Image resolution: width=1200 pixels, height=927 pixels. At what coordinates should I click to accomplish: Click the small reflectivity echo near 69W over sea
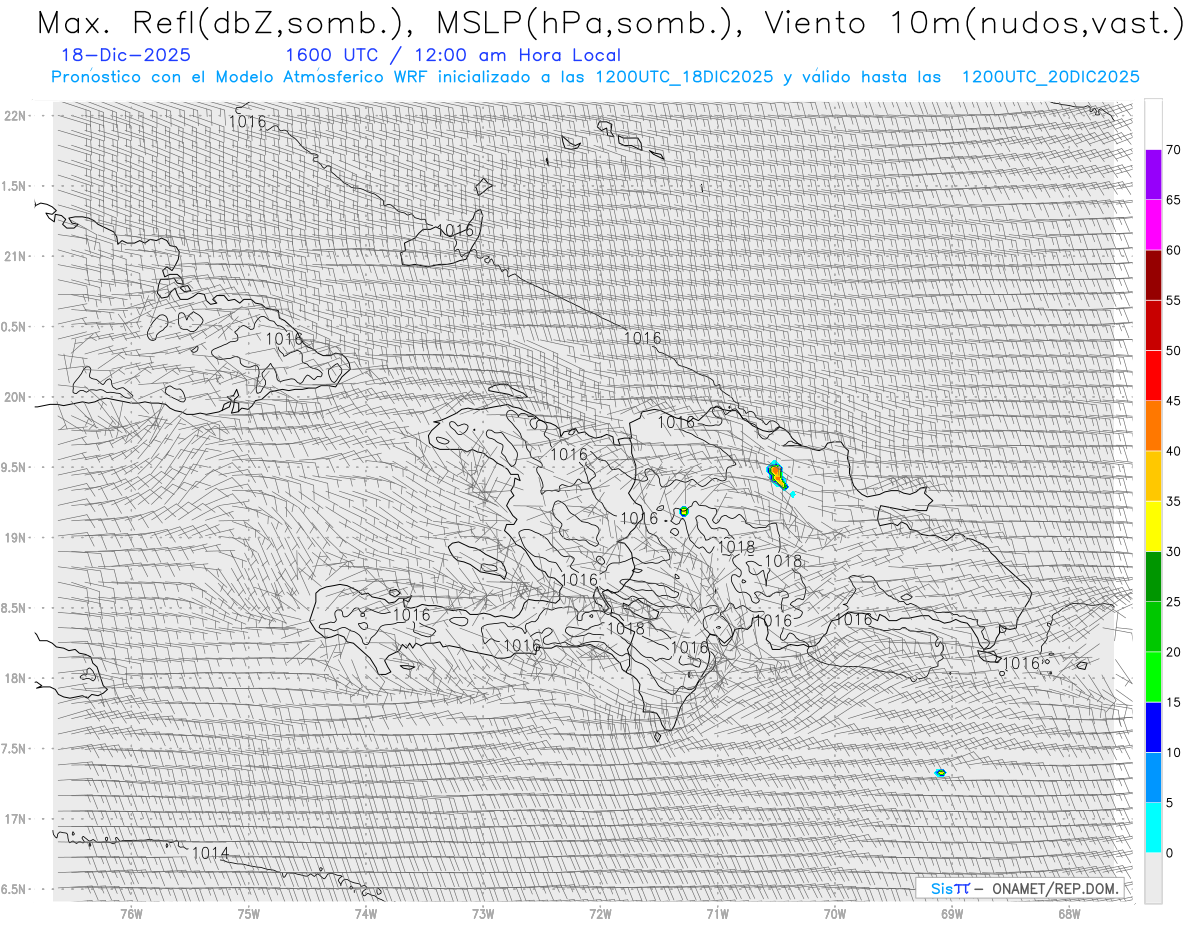(x=940, y=773)
